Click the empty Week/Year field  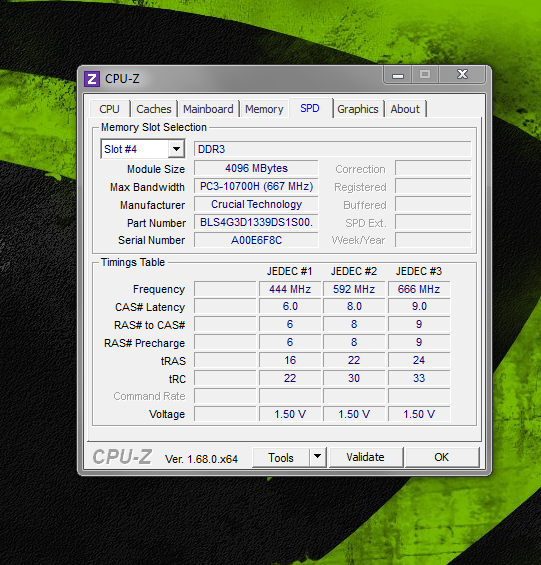[x=433, y=240]
